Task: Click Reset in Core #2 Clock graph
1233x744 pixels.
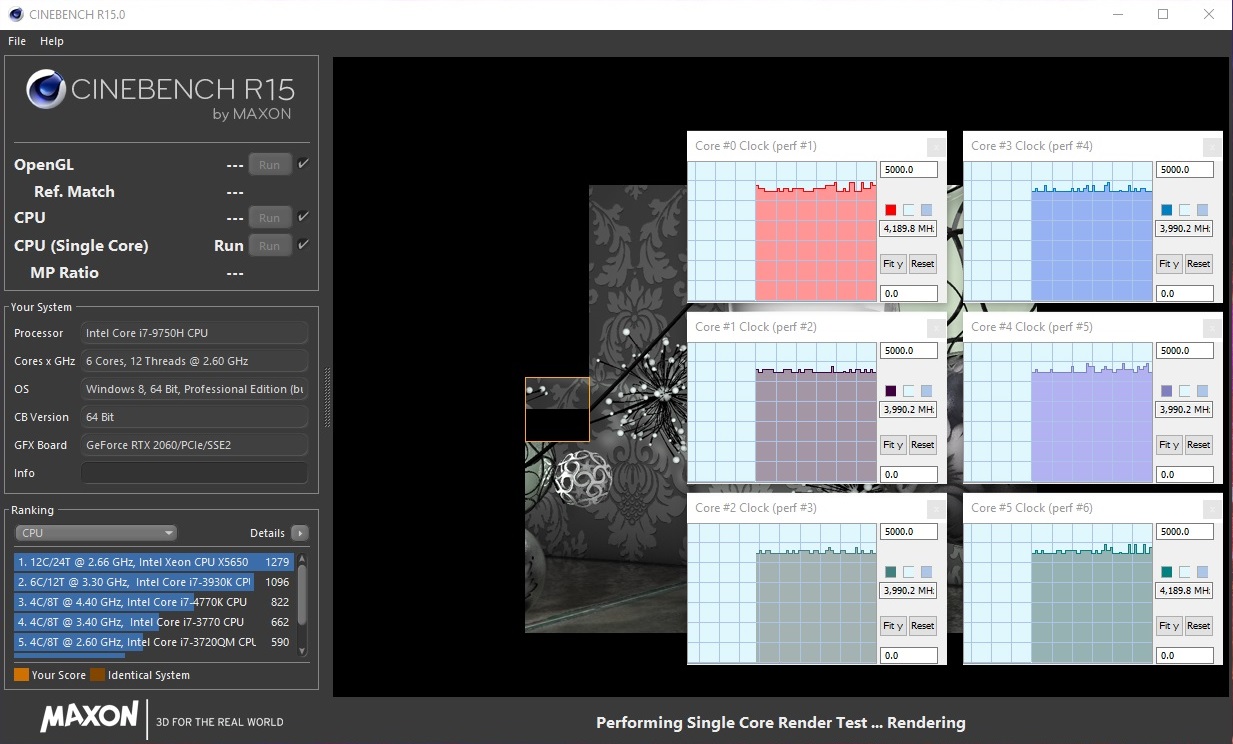Action: (x=922, y=626)
